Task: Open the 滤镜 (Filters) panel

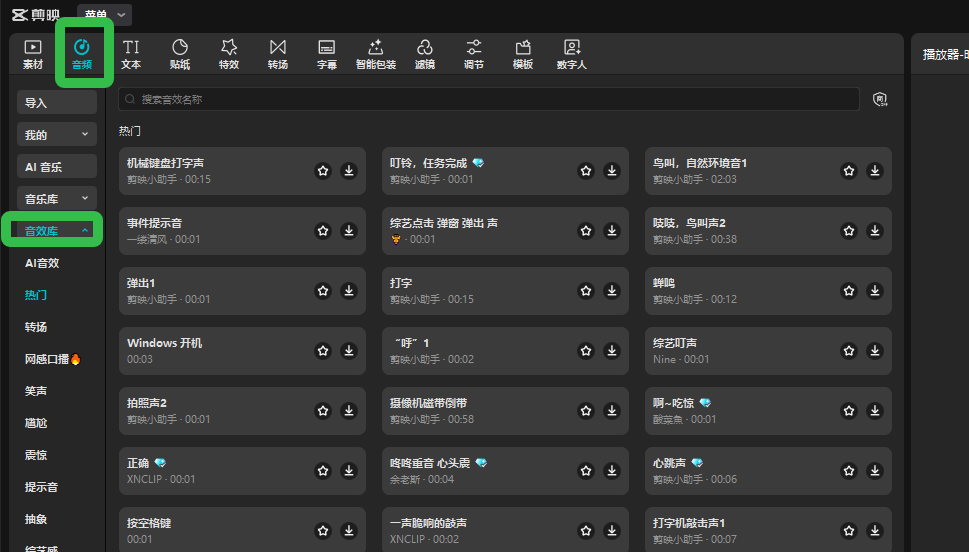Action: coord(425,54)
